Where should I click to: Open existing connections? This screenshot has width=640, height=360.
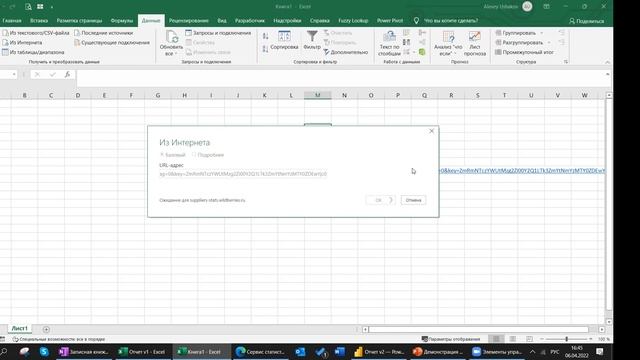tap(112, 42)
